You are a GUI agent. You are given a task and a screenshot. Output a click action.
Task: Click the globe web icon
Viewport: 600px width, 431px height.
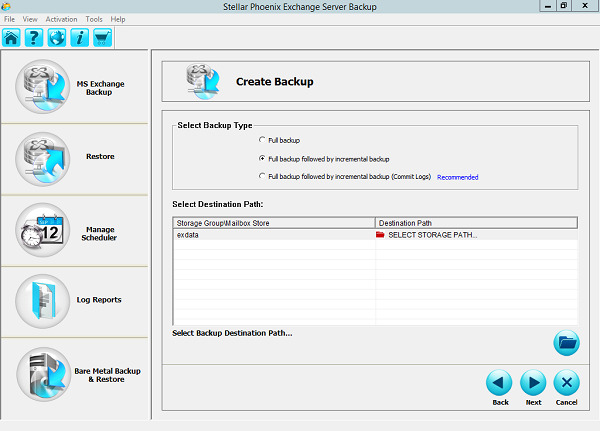click(x=57, y=38)
